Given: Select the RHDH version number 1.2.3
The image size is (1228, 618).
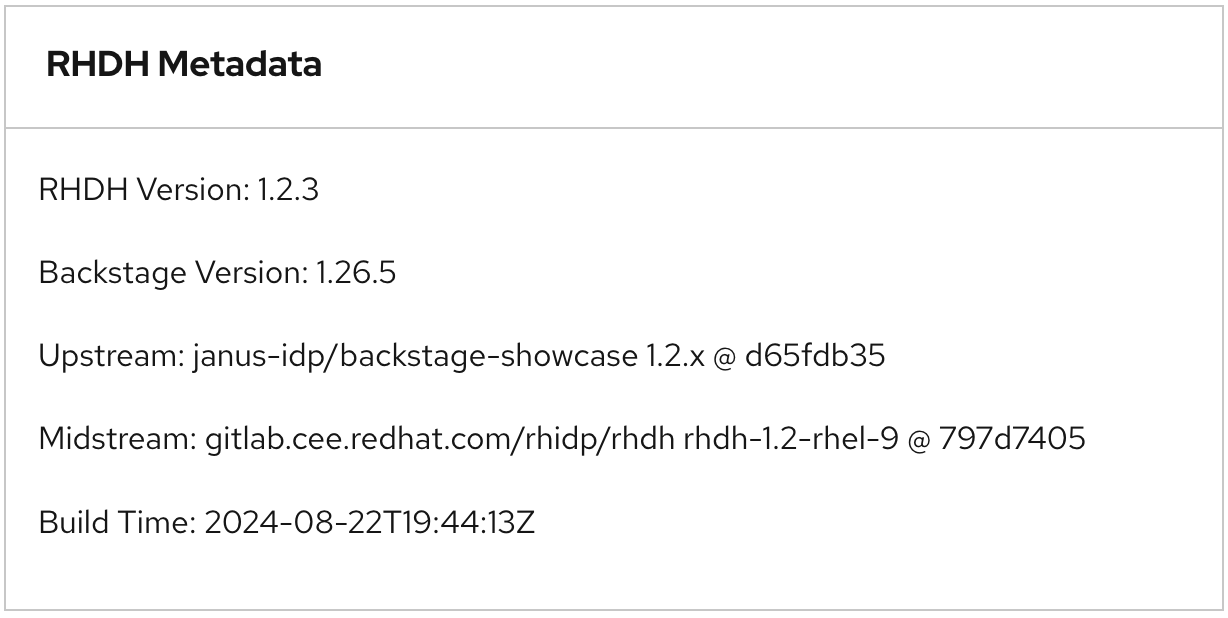Looking at the screenshot, I should point(288,189).
